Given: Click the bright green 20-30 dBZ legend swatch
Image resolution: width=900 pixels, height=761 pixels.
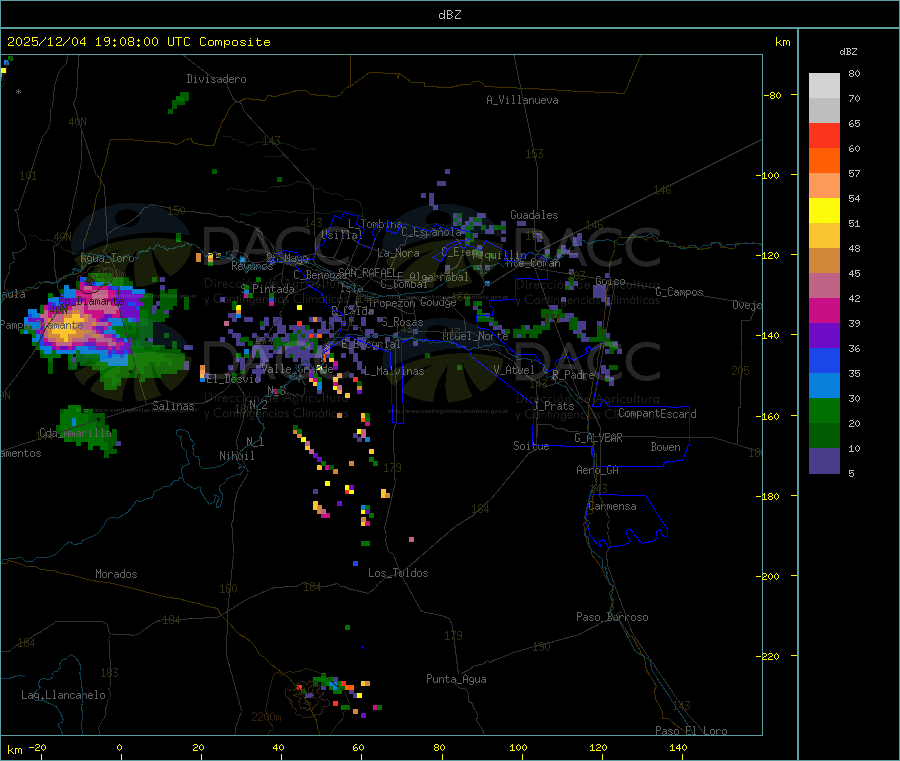Looking at the screenshot, I should [824, 410].
